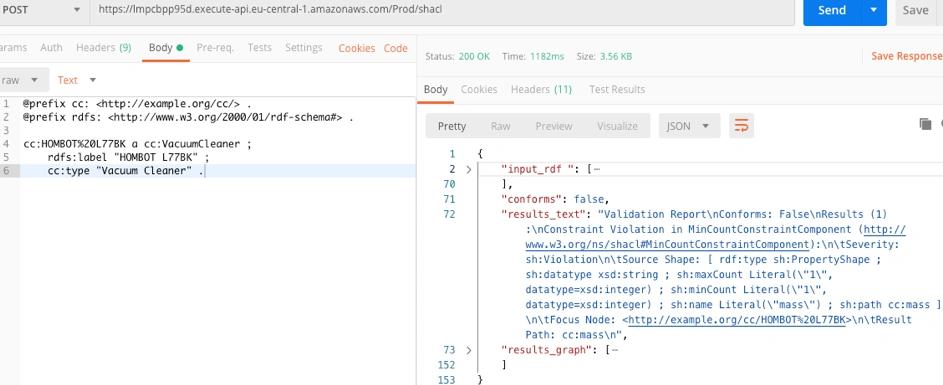Open the Text type dropdown

(x=76, y=80)
